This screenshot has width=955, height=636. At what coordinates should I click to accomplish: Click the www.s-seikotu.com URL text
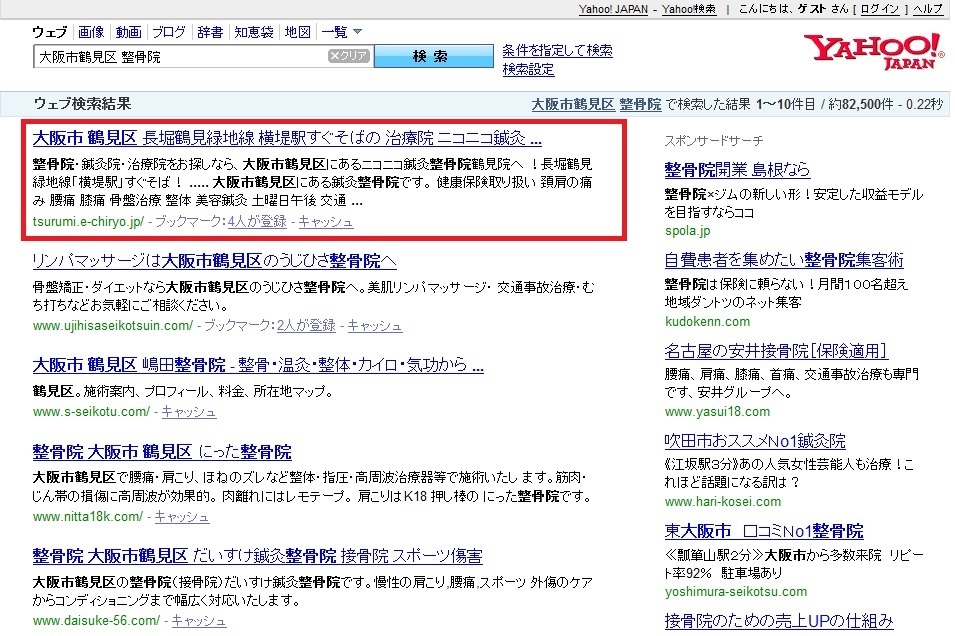pos(91,412)
